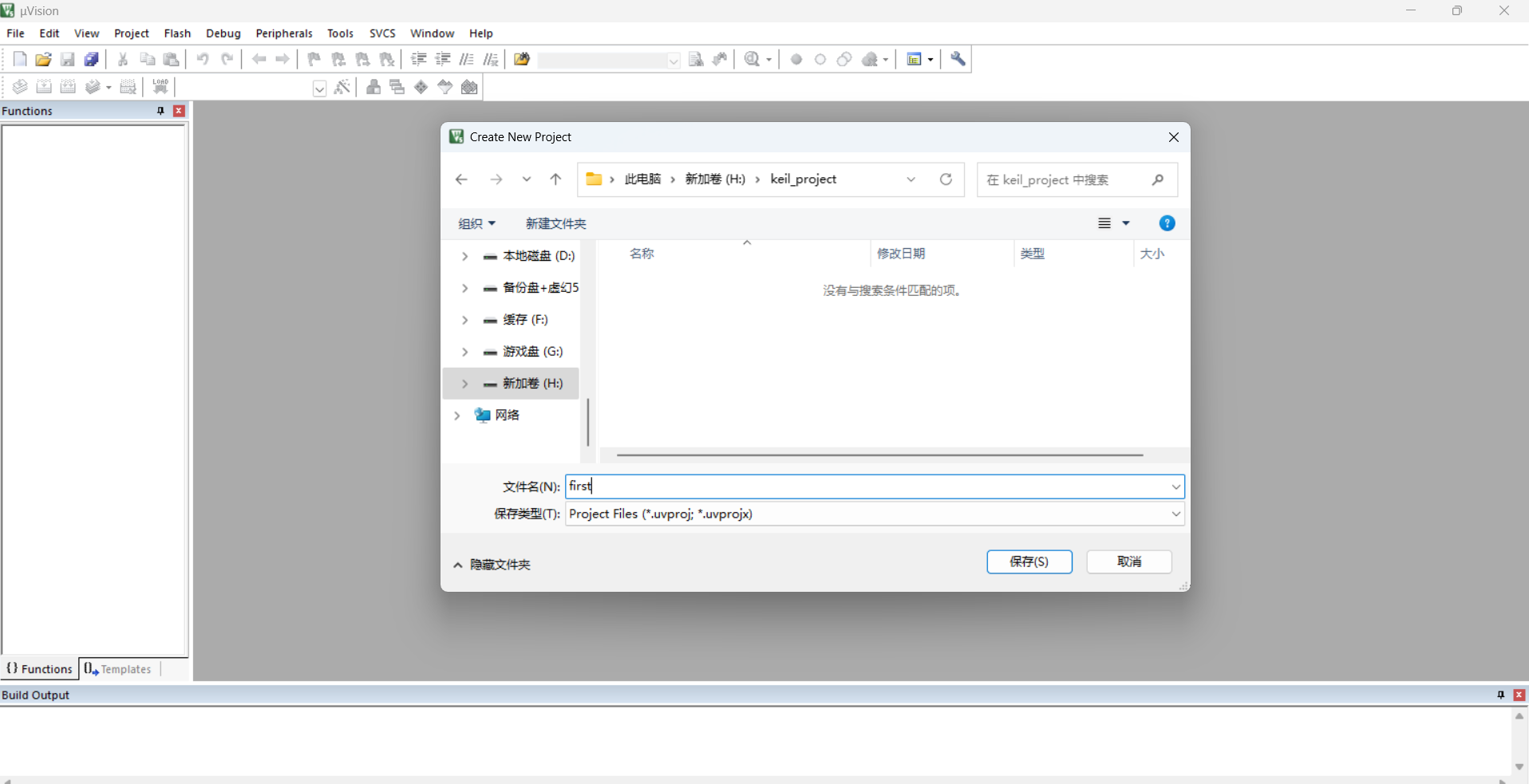Open the 文件名 history dropdown arrow
The width and height of the screenshot is (1529, 784).
[1175, 487]
